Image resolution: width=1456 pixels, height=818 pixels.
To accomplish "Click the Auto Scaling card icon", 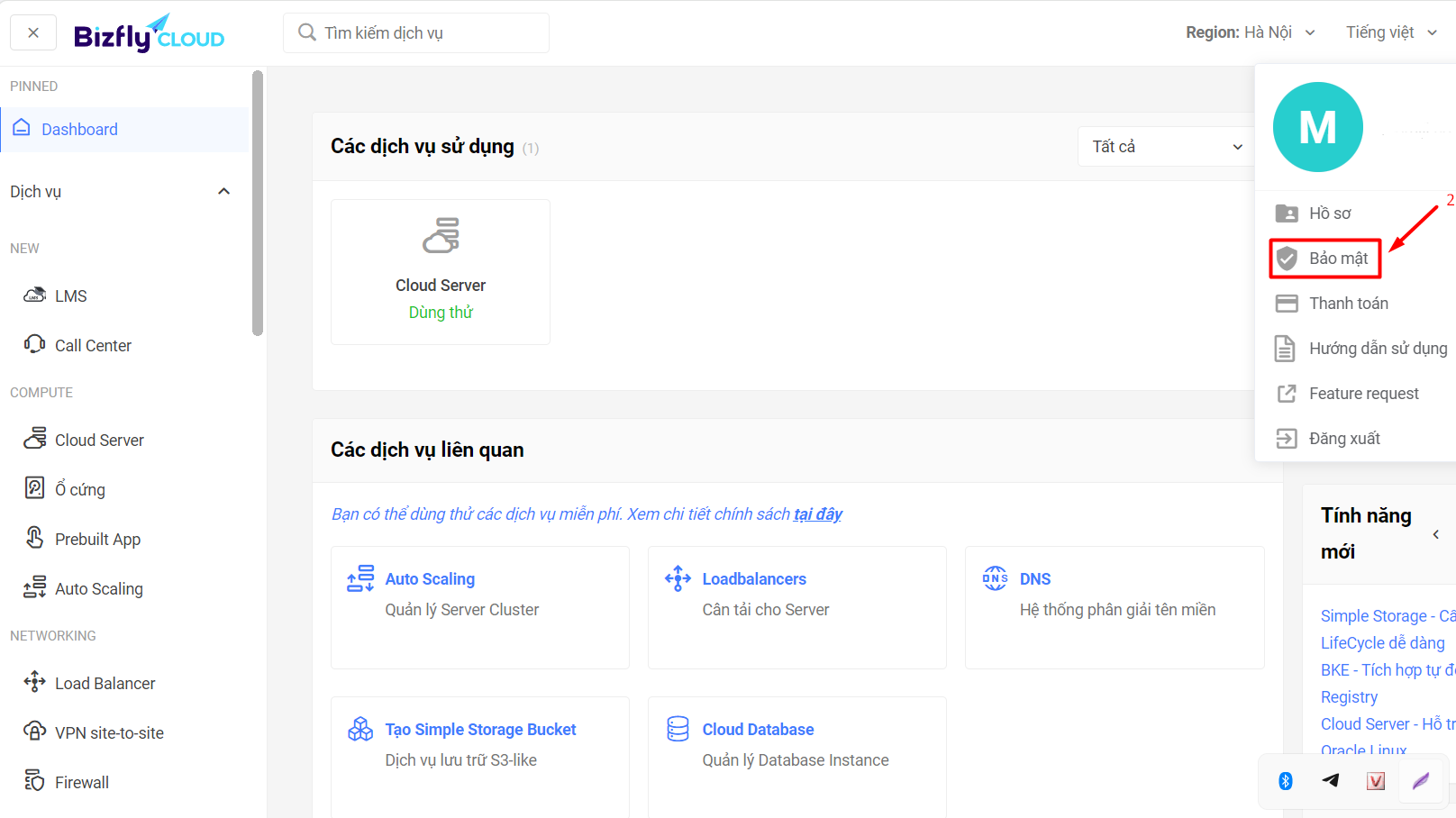I will tap(360, 578).
